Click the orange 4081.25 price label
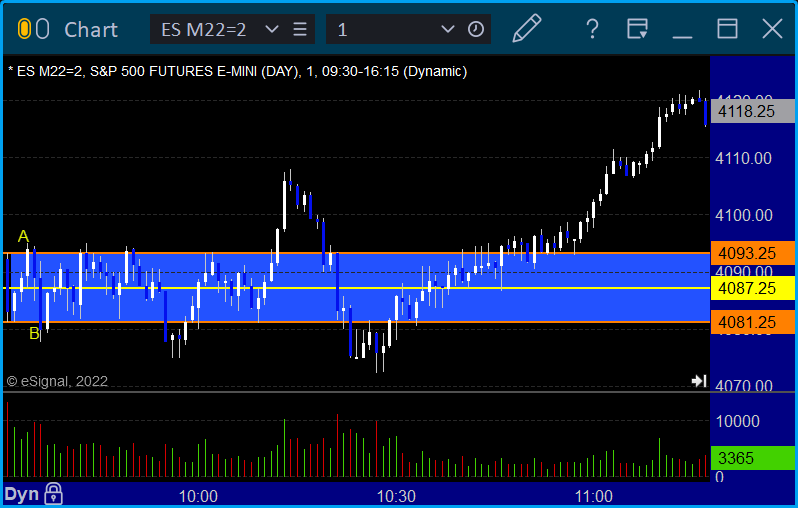798x508 pixels. click(x=752, y=322)
